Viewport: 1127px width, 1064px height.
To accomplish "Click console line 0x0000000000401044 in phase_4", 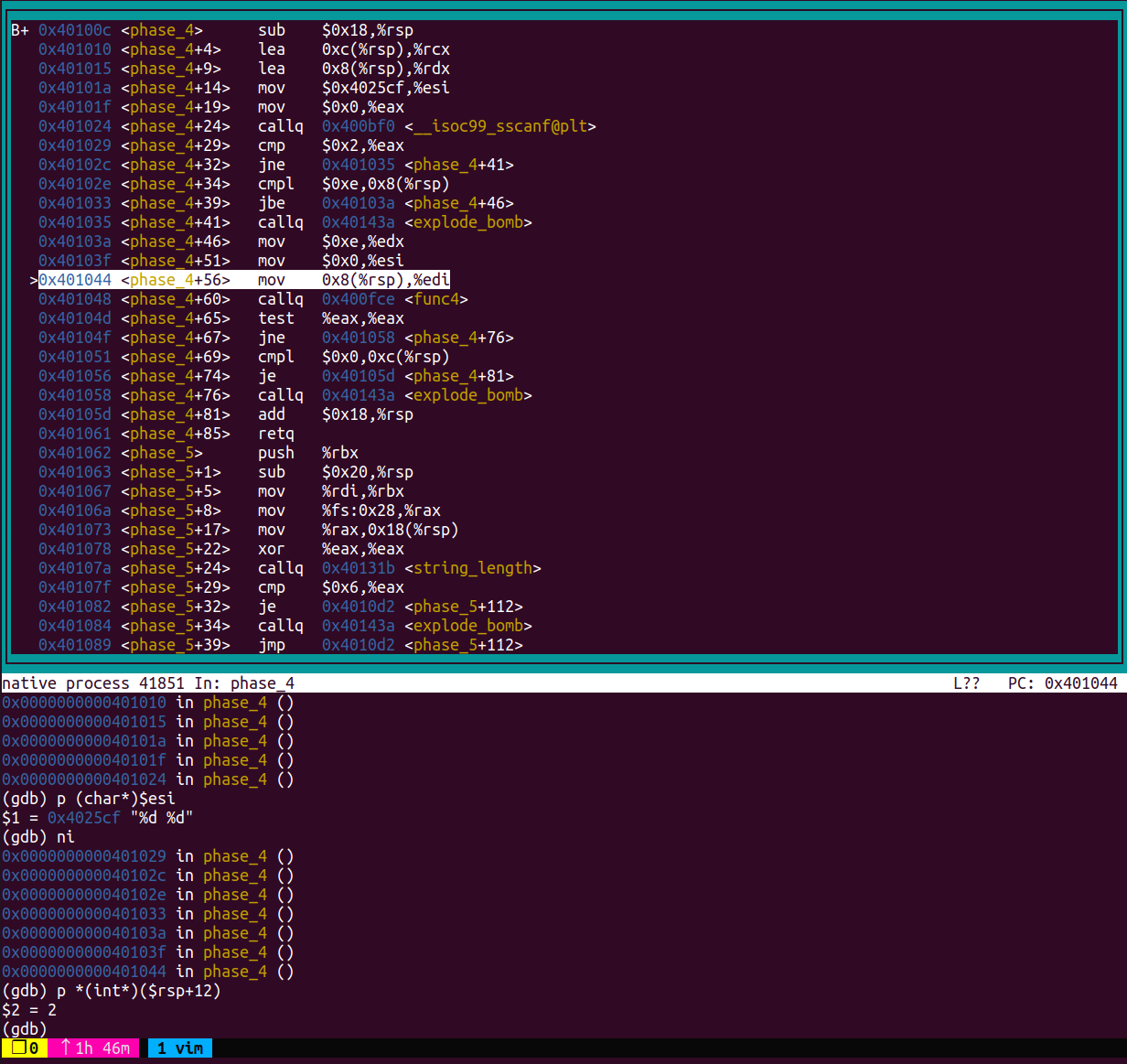I will click(x=148, y=972).
